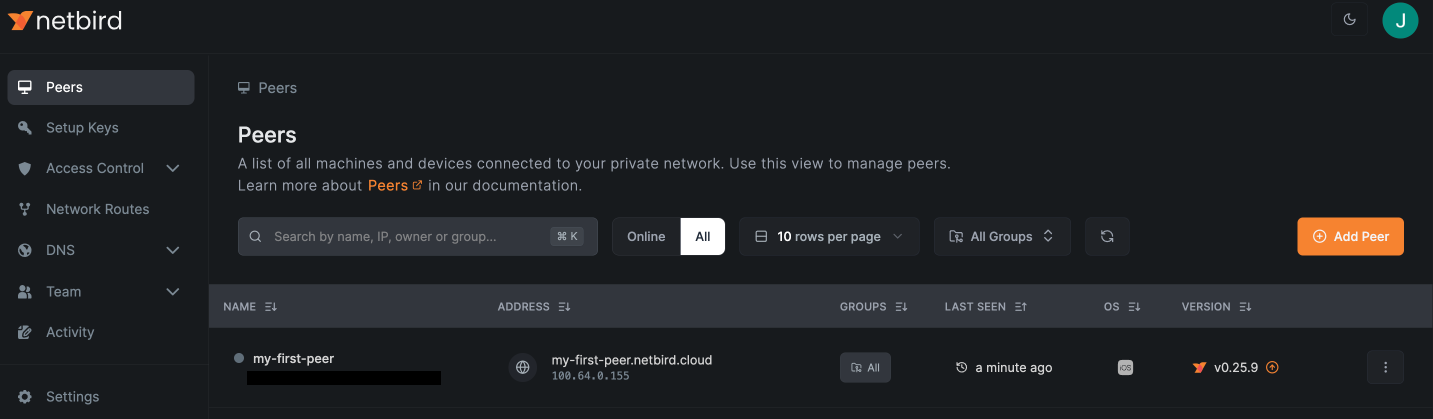The width and height of the screenshot is (1433, 419).
Task: Toggle dark mode moon icon
Action: point(1350,20)
